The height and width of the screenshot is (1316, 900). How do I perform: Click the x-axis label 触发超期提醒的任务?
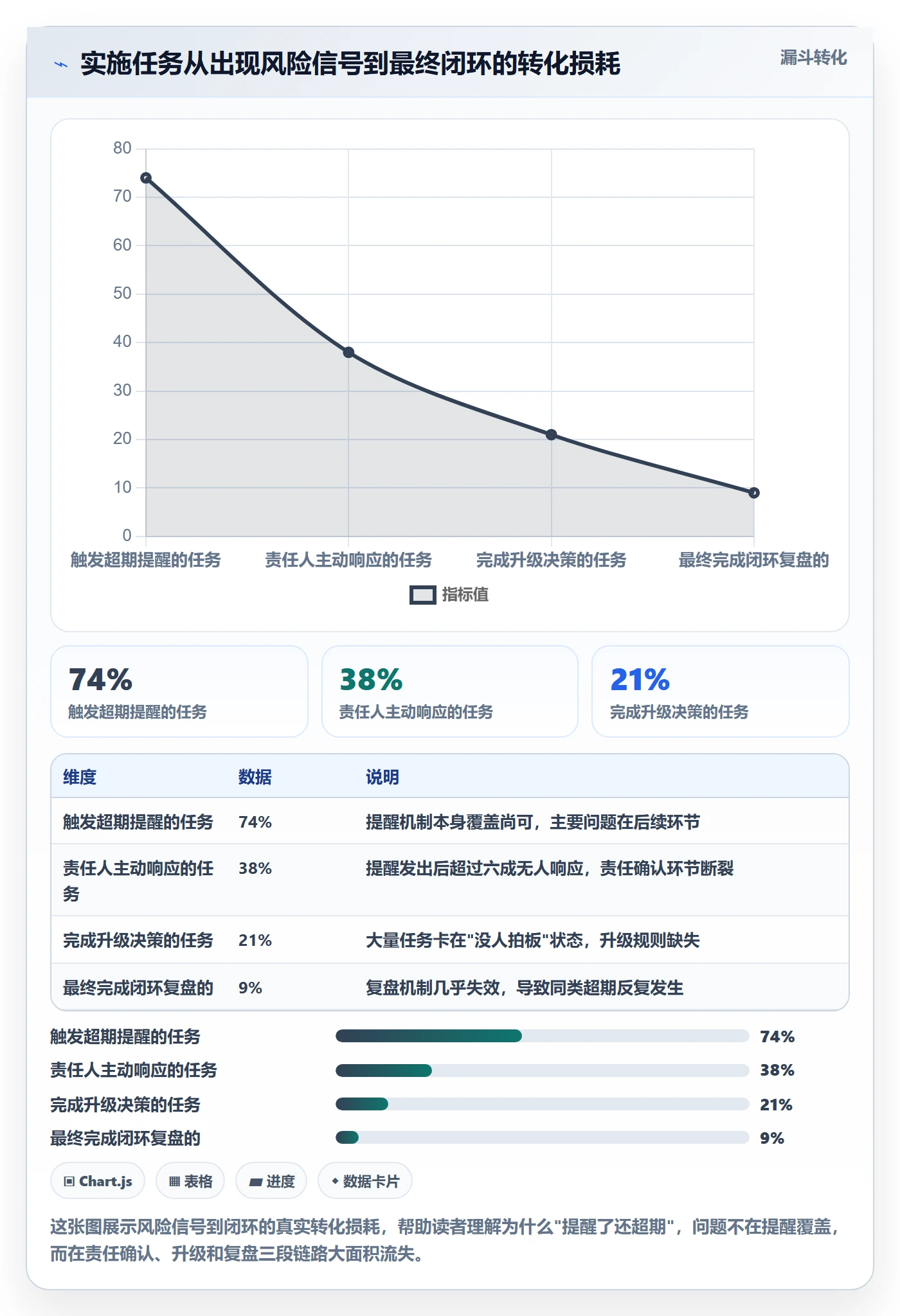click(x=146, y=560)
